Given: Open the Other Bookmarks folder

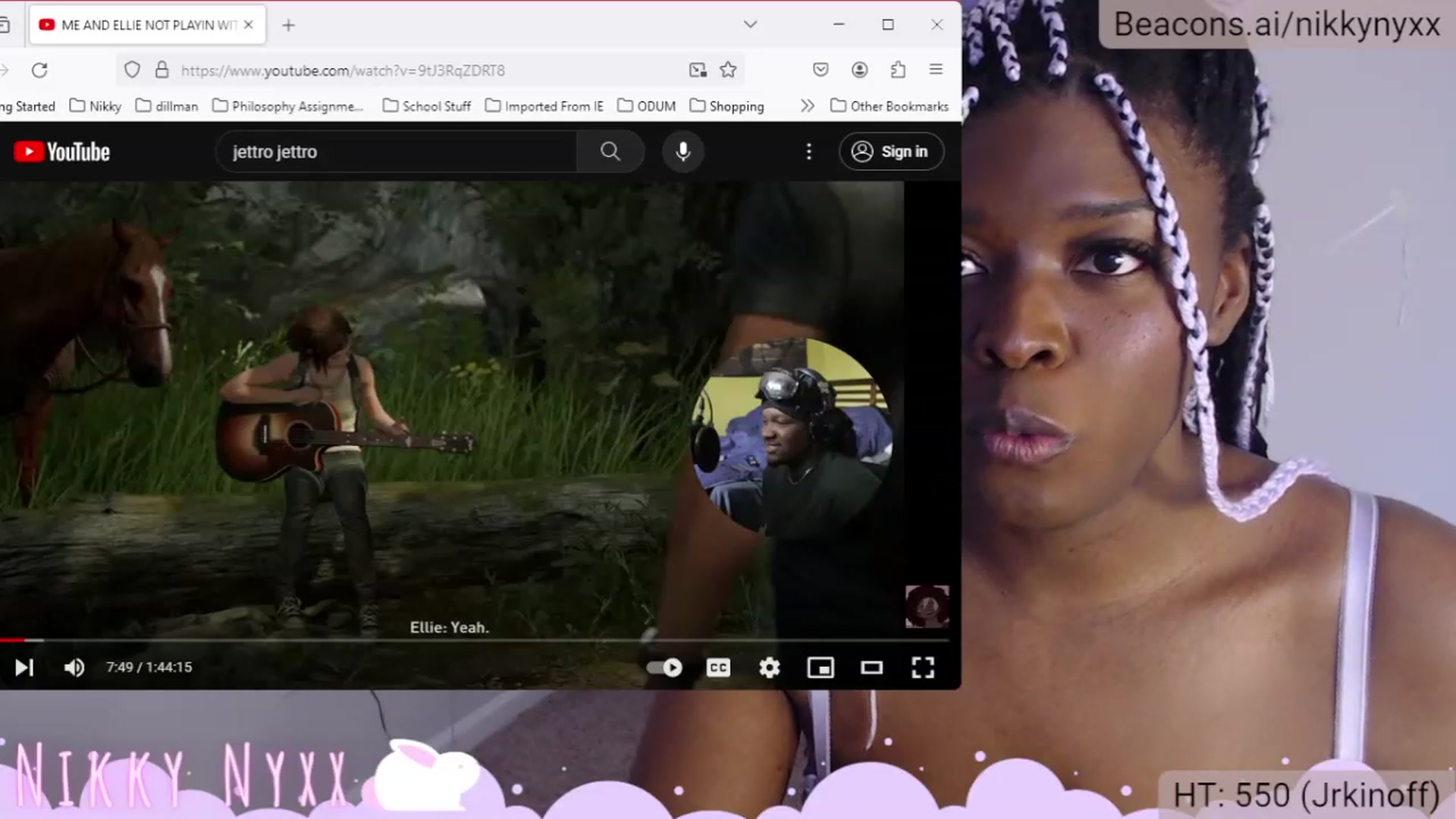Looking at the screenshot, I should click(890, 106).
